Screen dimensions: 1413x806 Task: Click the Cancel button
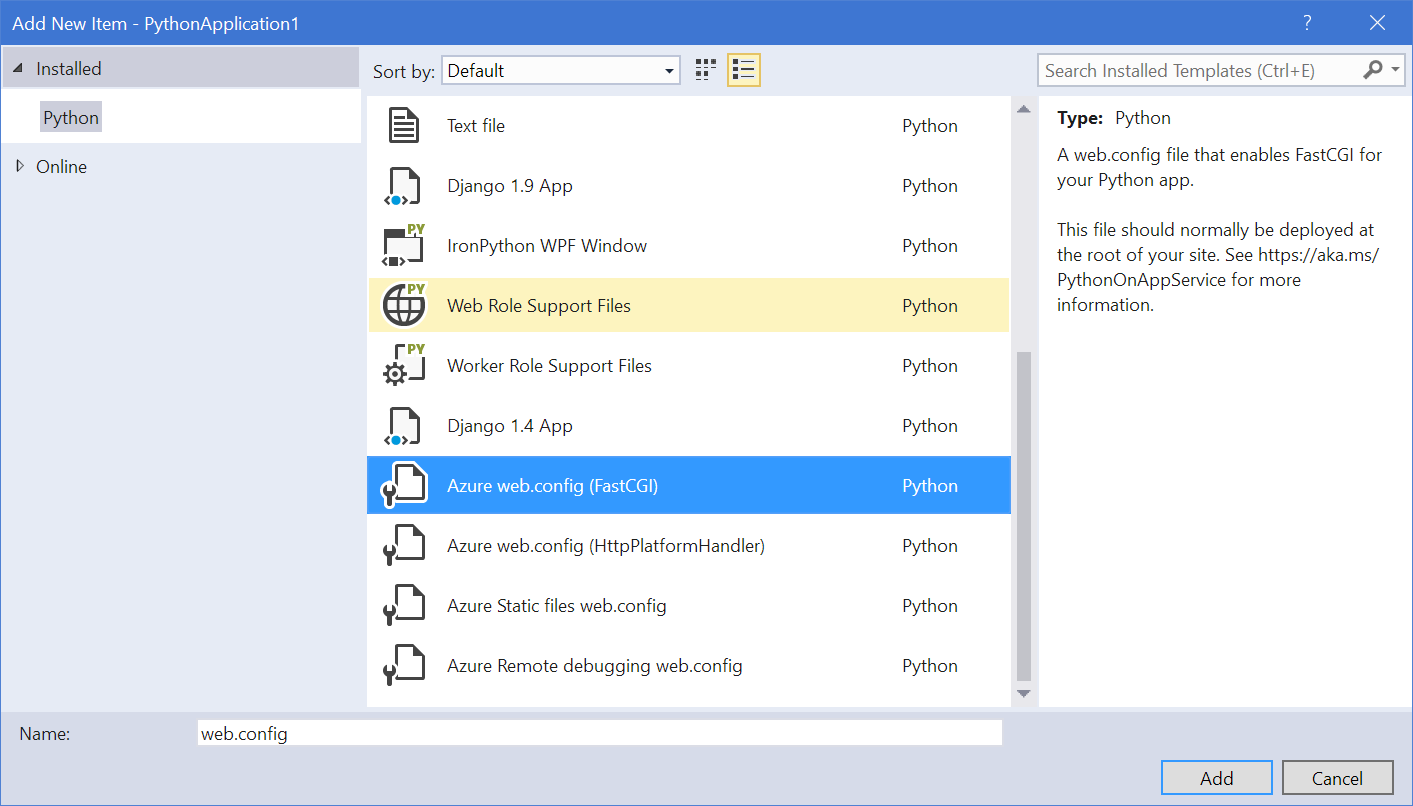tap(1337, 778)
